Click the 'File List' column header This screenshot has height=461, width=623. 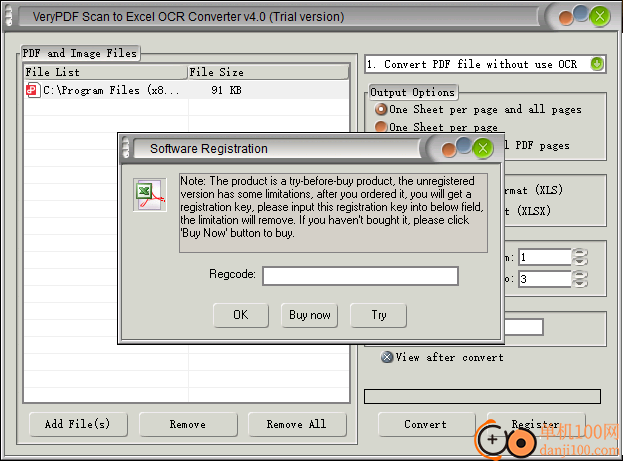[105, 72]
